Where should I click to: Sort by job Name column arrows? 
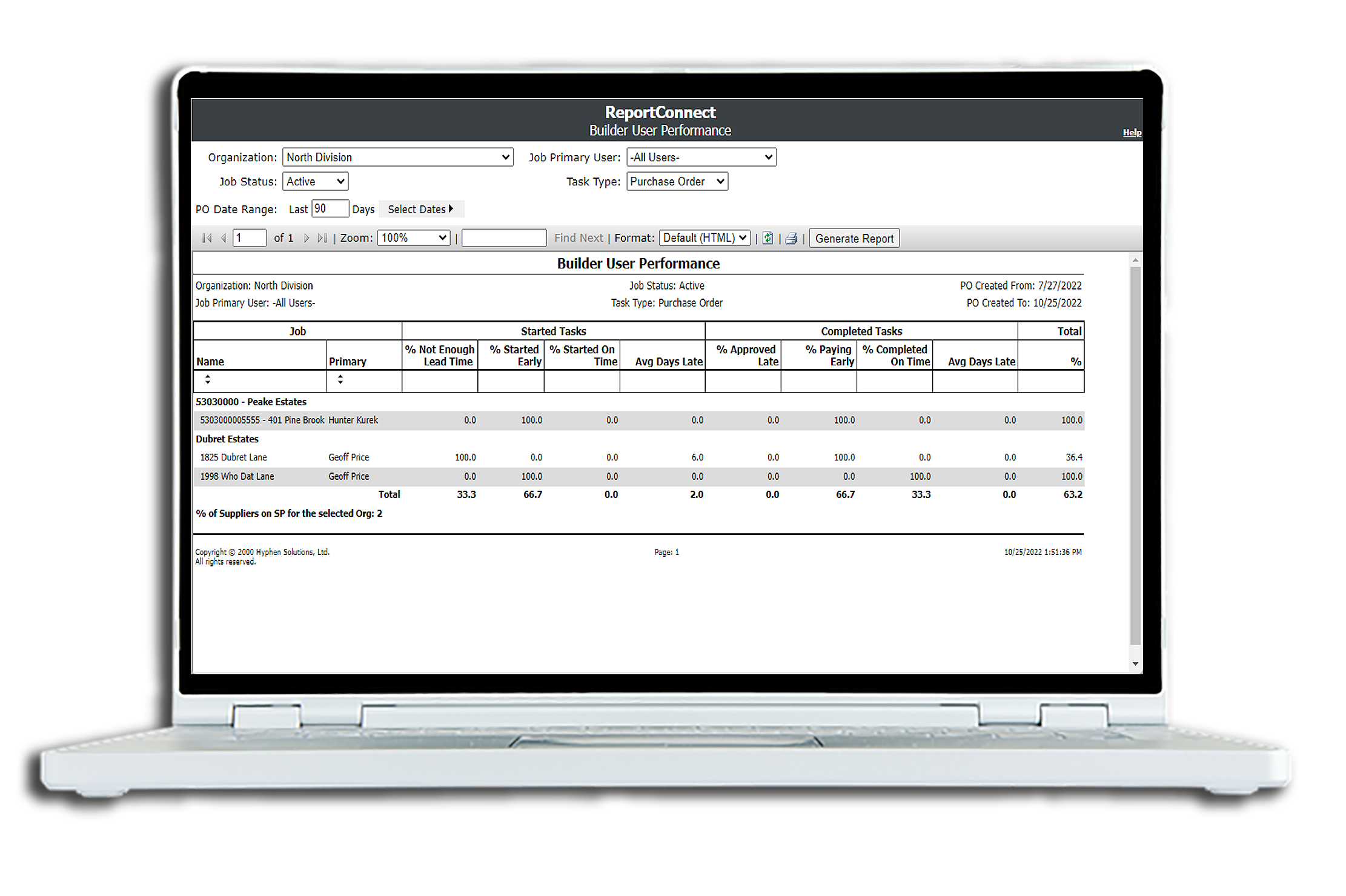pyautogui.click(x=208, y=379)
